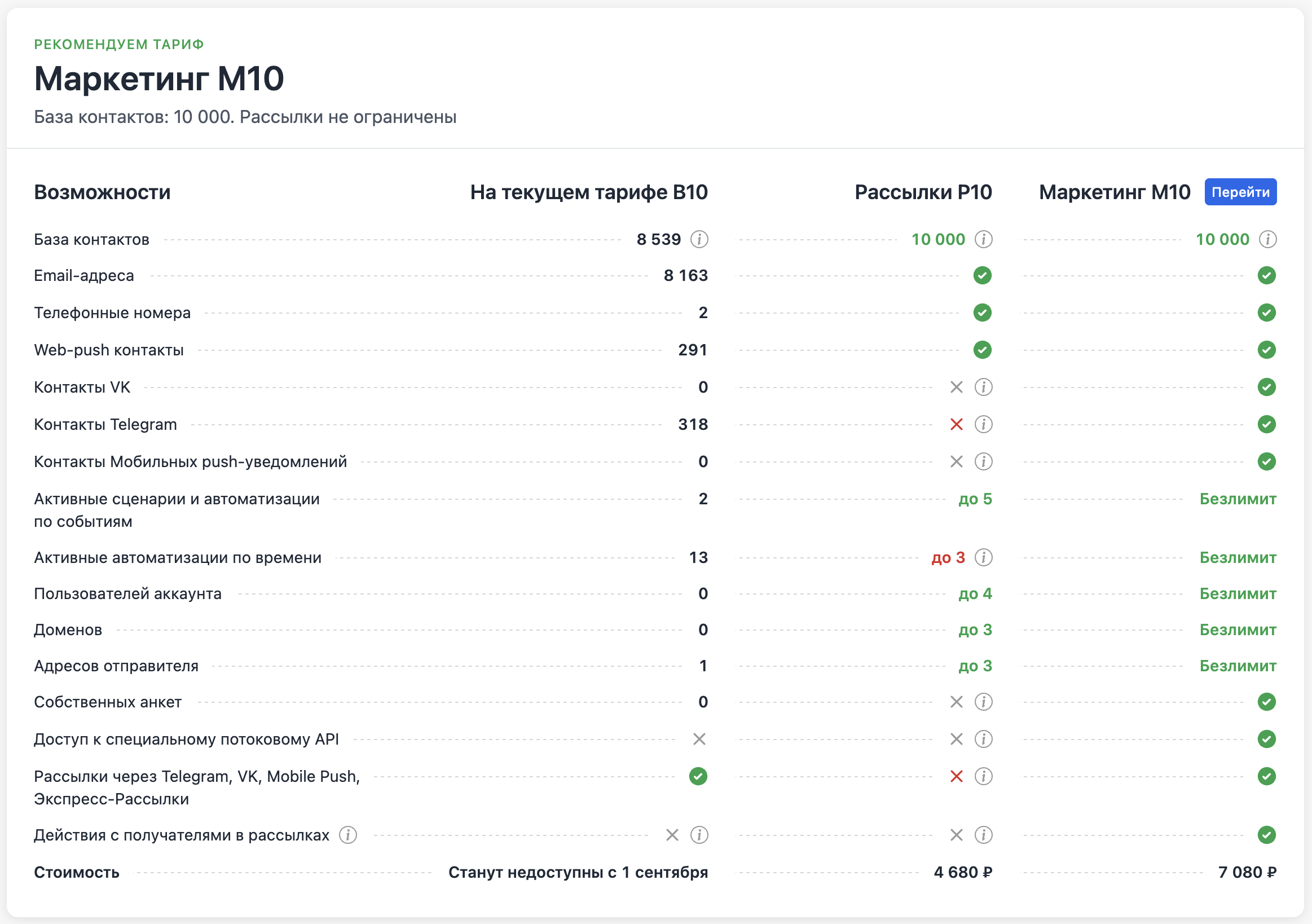Click red cross in Контакты Telegram row
Viewport: 1312px width, 924px height.
[956, 425]
